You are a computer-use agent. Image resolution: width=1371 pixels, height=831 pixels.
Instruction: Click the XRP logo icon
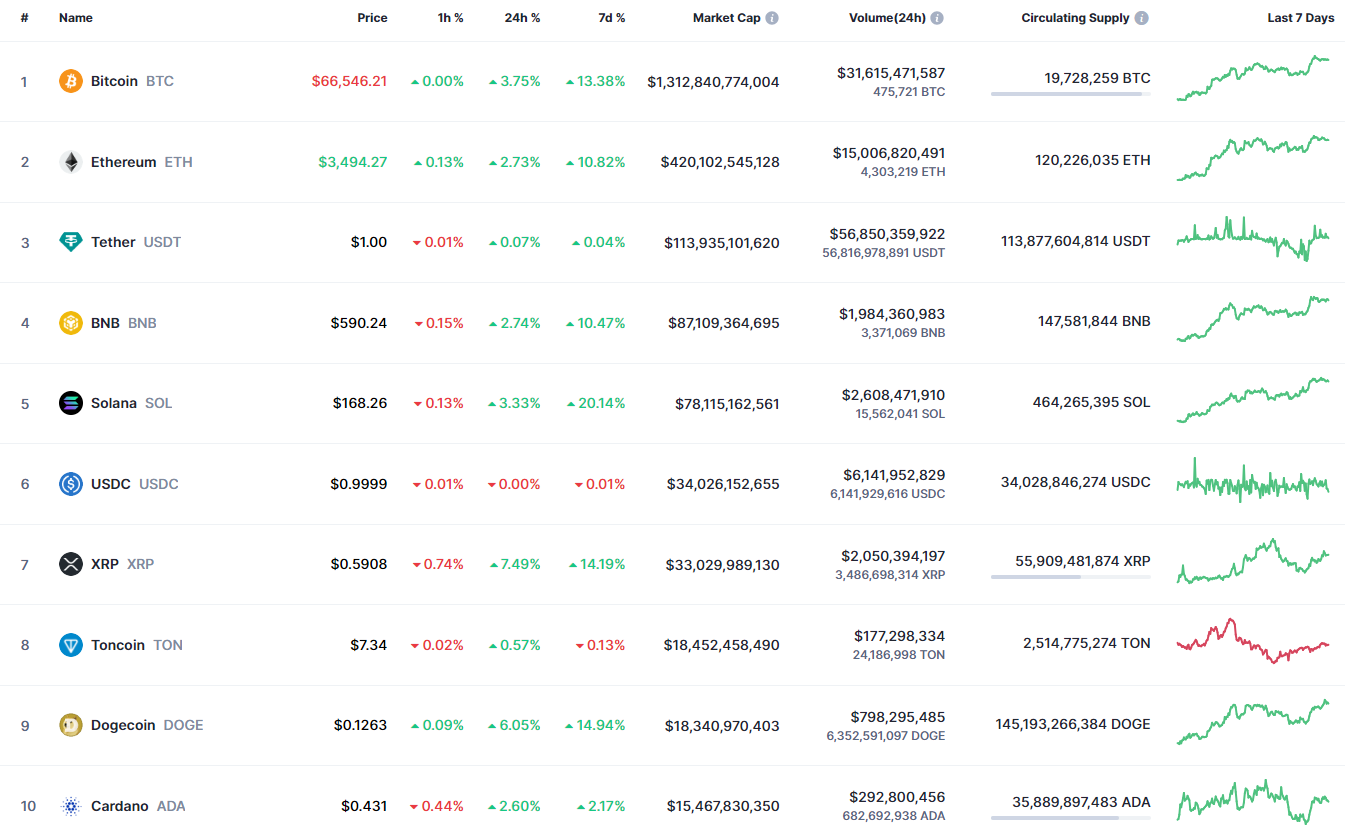(x=70, y=564)
